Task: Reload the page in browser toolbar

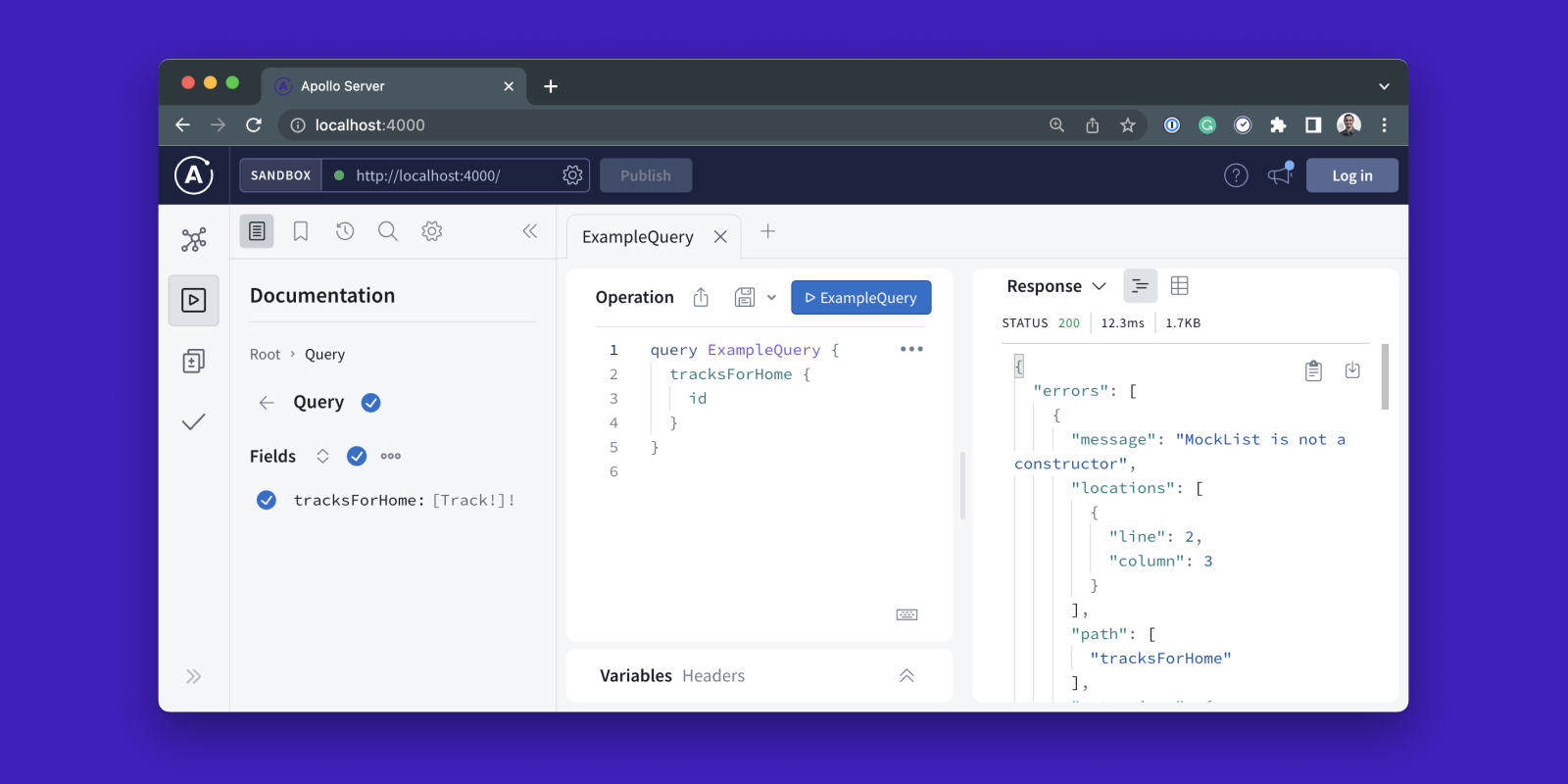Action: pos(254,124)
